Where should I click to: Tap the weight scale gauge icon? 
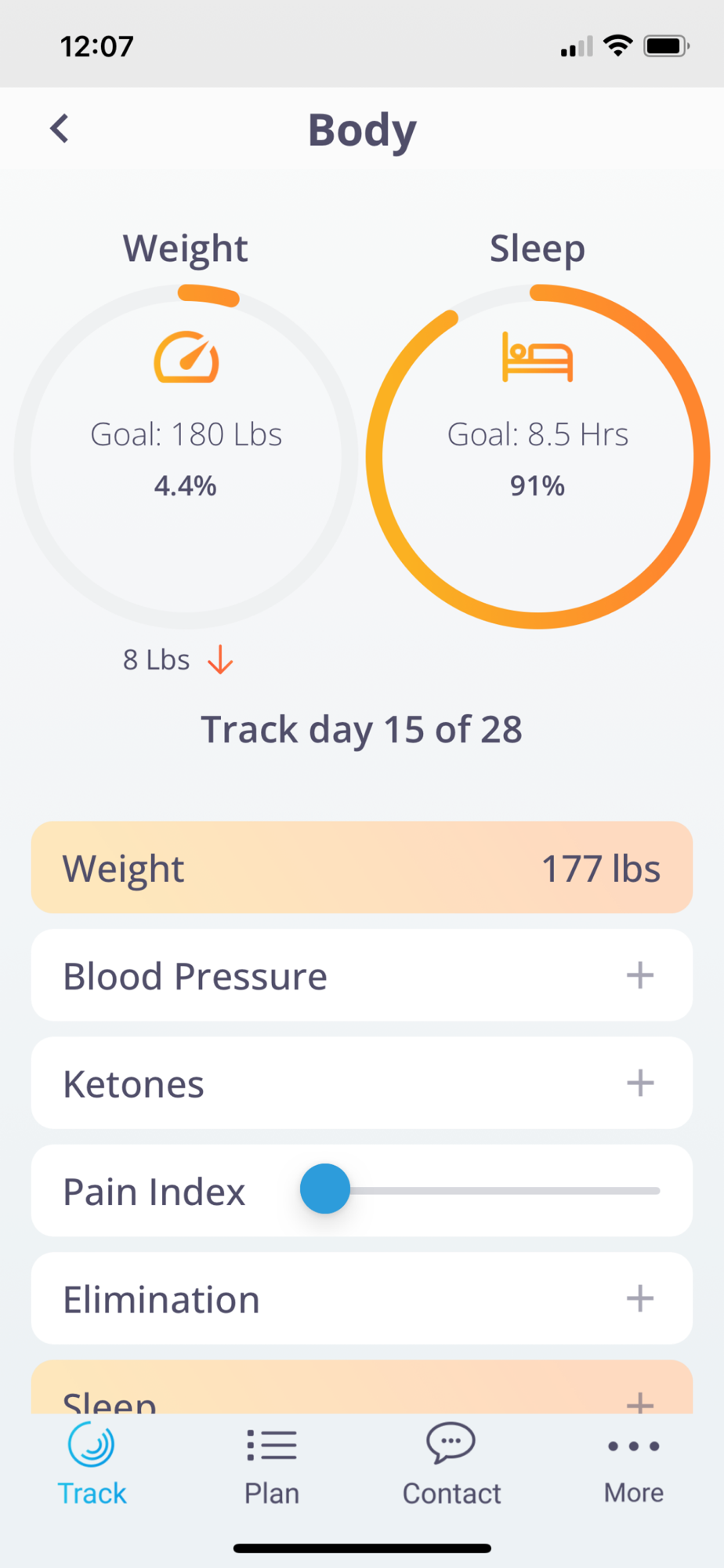point(186,358)
